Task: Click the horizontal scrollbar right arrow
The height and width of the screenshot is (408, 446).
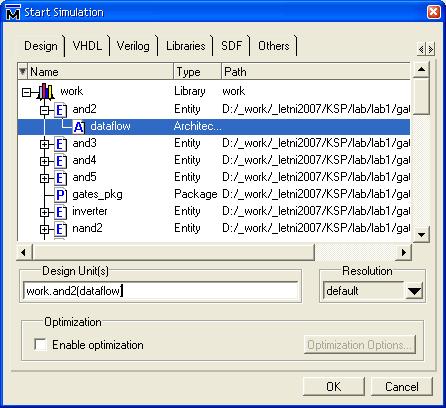Action: [x=404, y=252]
